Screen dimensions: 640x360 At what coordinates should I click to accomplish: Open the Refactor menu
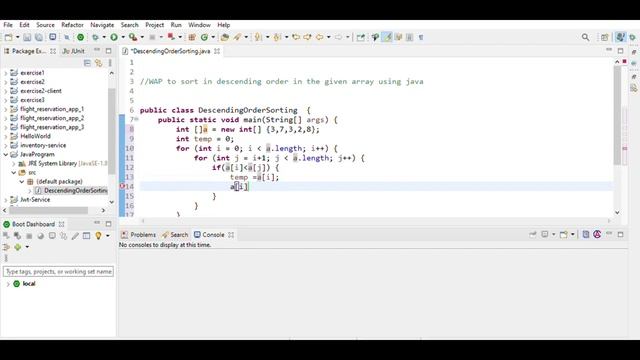coord(72,25)
